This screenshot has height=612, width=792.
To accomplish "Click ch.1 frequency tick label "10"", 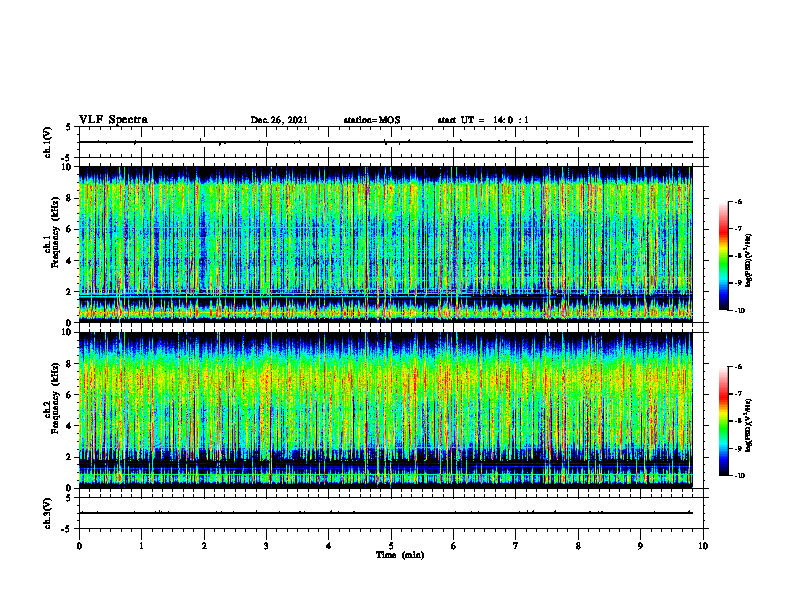I will coord(66,167).
